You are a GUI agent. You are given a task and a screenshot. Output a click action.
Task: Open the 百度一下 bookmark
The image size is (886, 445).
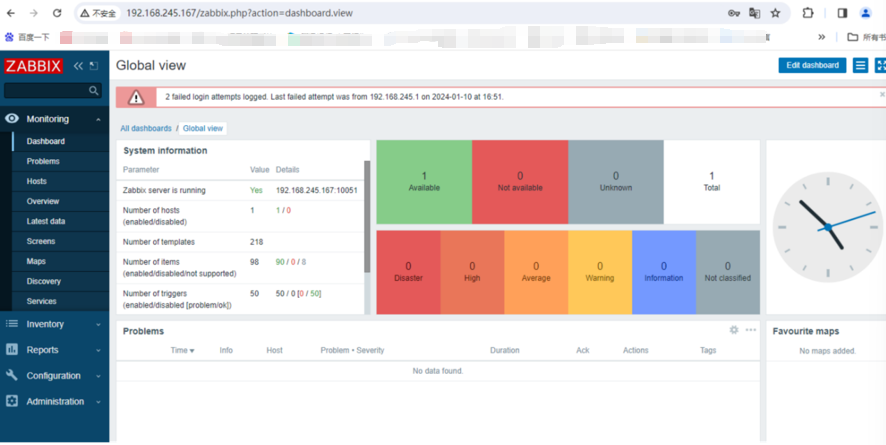coord(28,37)
